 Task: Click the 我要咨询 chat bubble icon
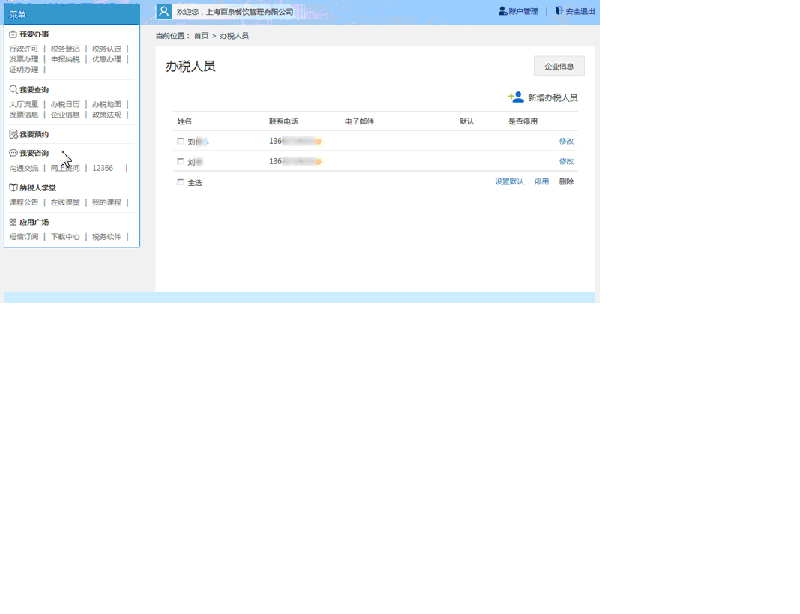pyautogui.click(x=13, y=154)
